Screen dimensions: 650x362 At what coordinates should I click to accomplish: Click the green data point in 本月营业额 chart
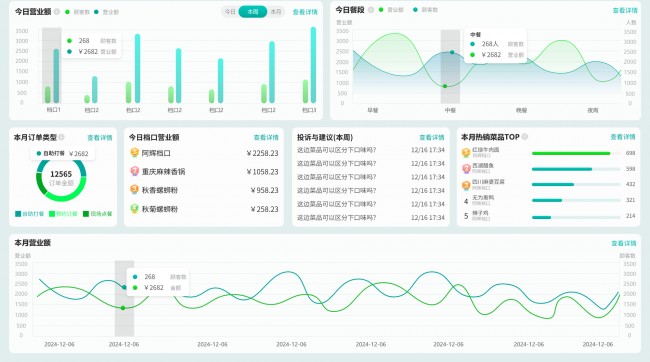[x=123, y=308]
